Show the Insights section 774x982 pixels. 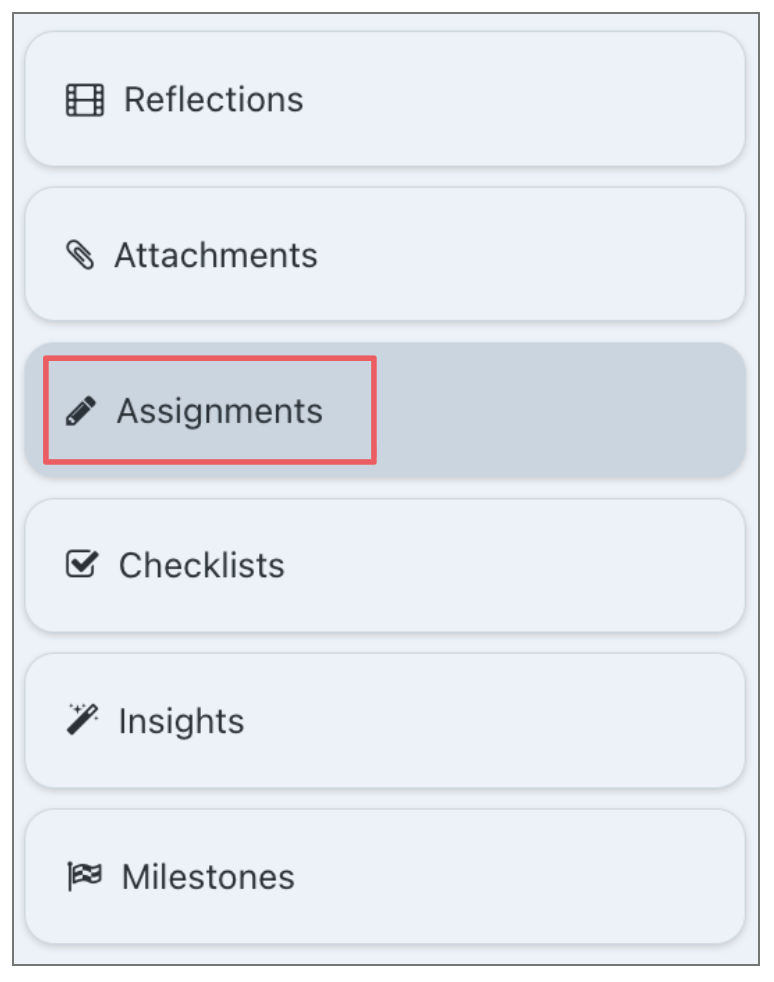pos(385,720)
